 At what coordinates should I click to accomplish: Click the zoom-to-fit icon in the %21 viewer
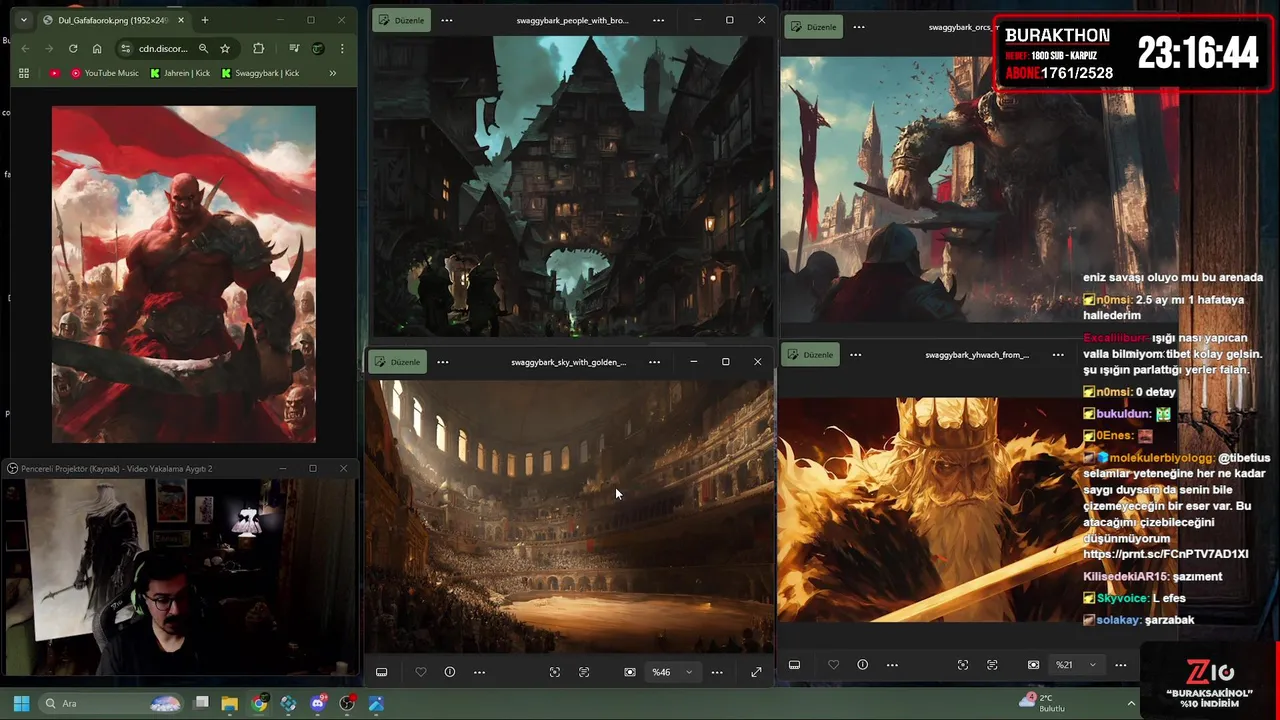pos(1033,665)
